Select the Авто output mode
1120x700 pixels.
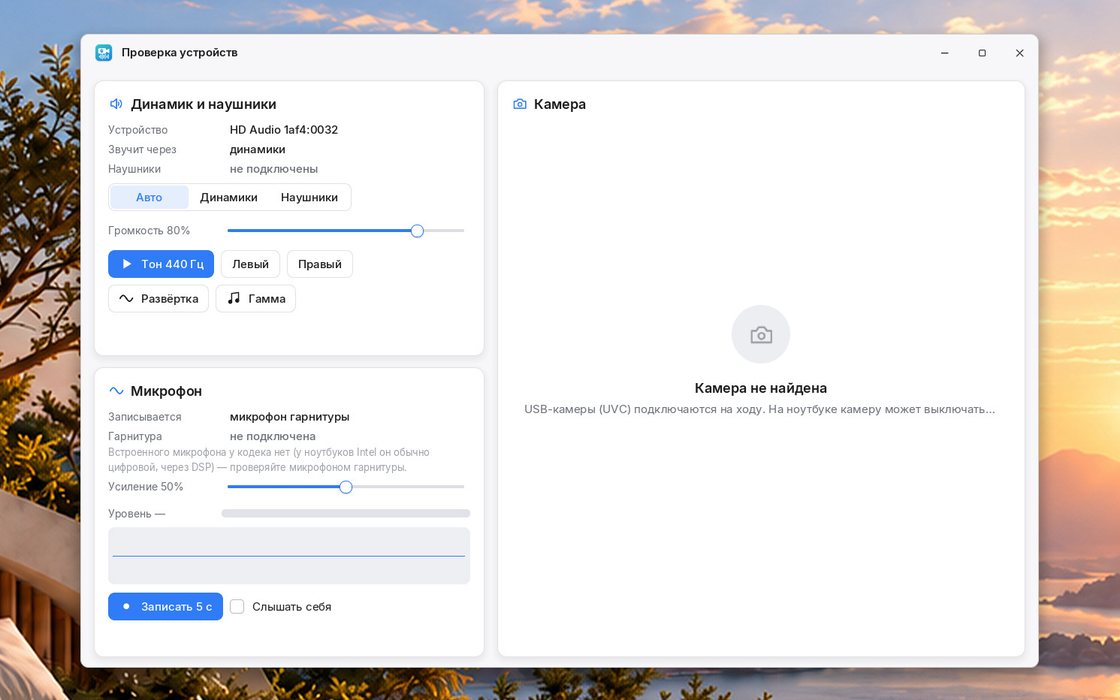(x=149, y=197)
